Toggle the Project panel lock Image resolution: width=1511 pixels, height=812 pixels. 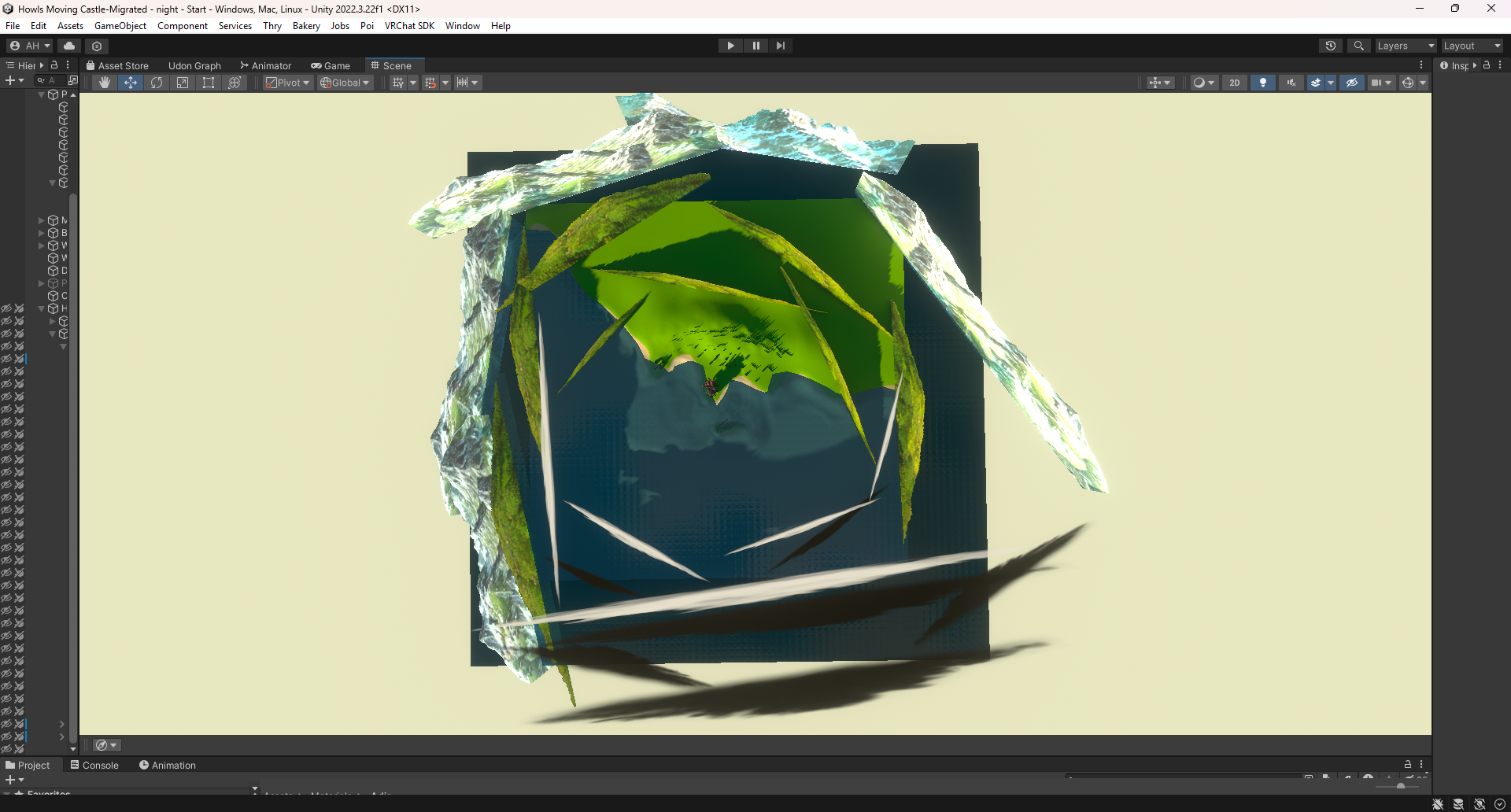1408,765
